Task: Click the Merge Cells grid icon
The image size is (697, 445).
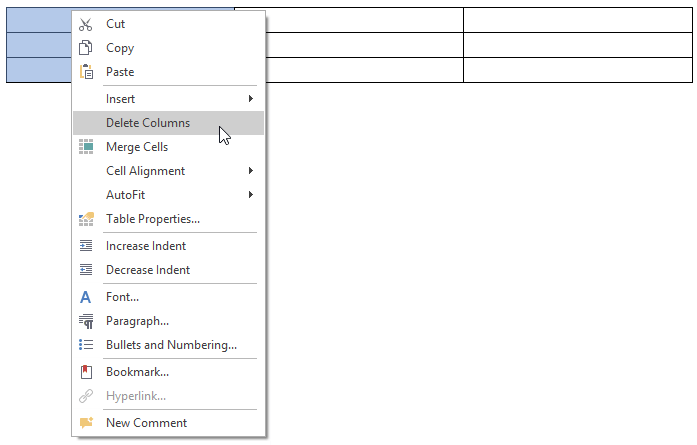Action: pos(86,147)
